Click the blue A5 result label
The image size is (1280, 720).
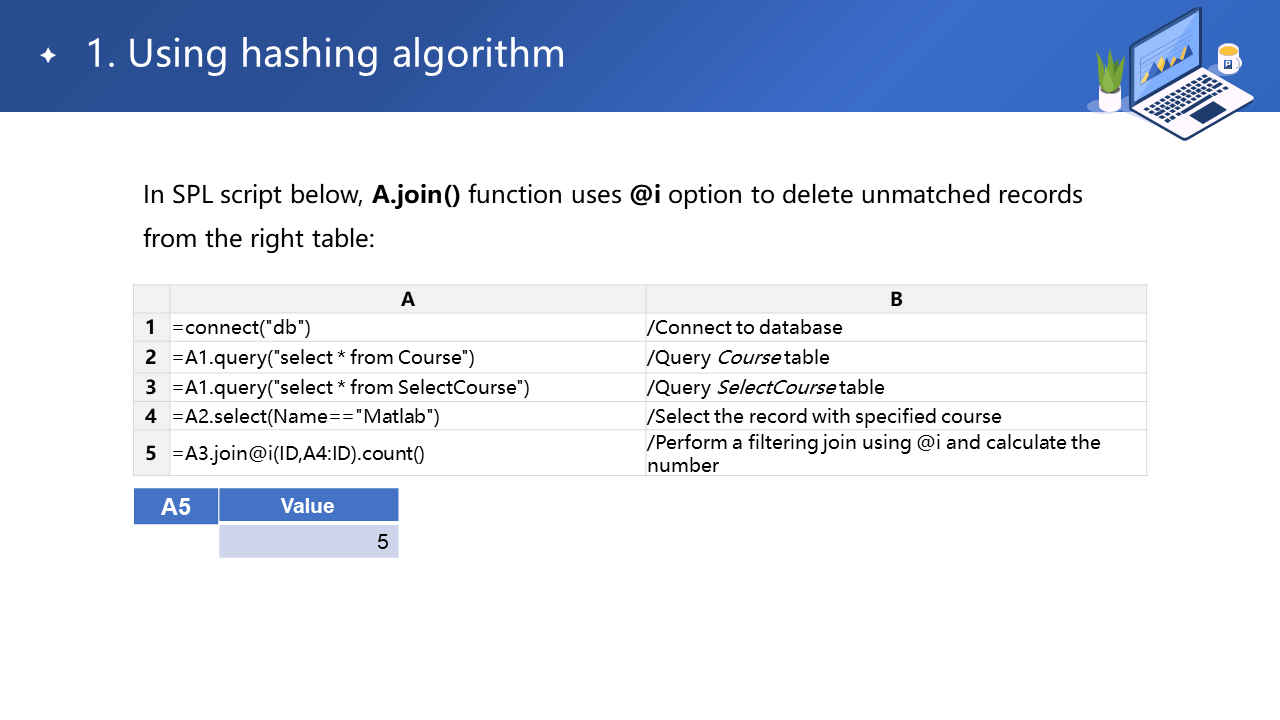coord(176,507)
